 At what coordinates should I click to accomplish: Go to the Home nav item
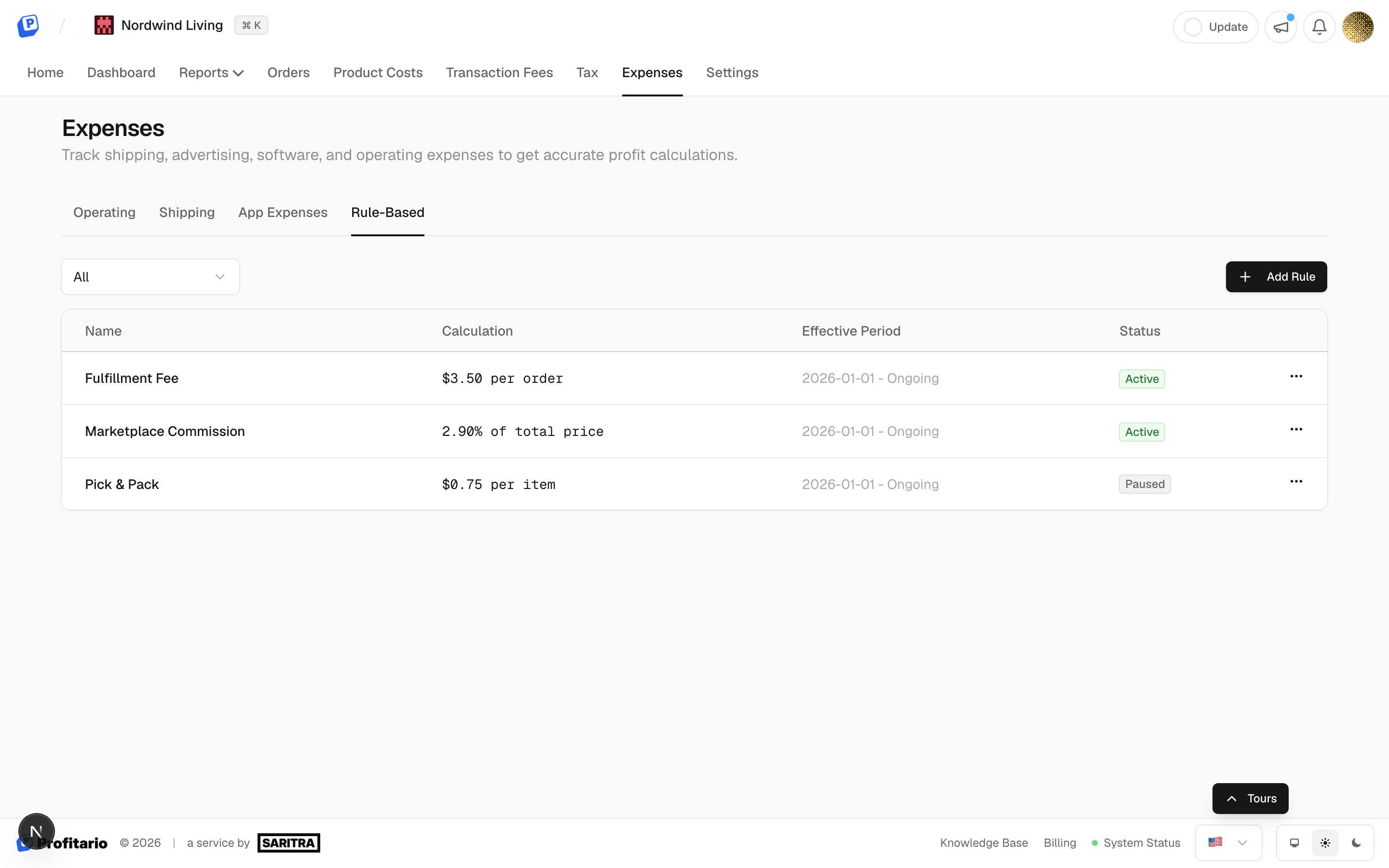(45, 72)
